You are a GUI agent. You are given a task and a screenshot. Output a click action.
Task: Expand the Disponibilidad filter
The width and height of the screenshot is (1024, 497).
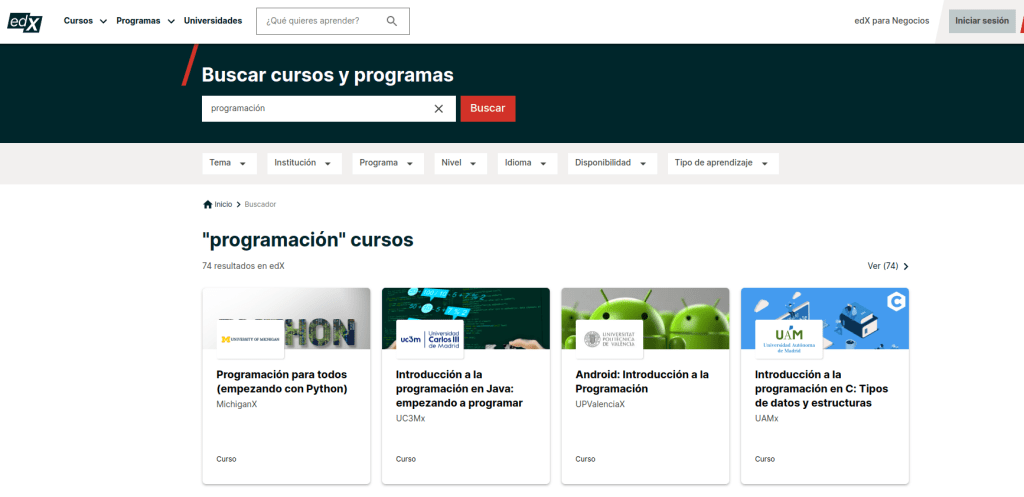[x=612, y=163]
